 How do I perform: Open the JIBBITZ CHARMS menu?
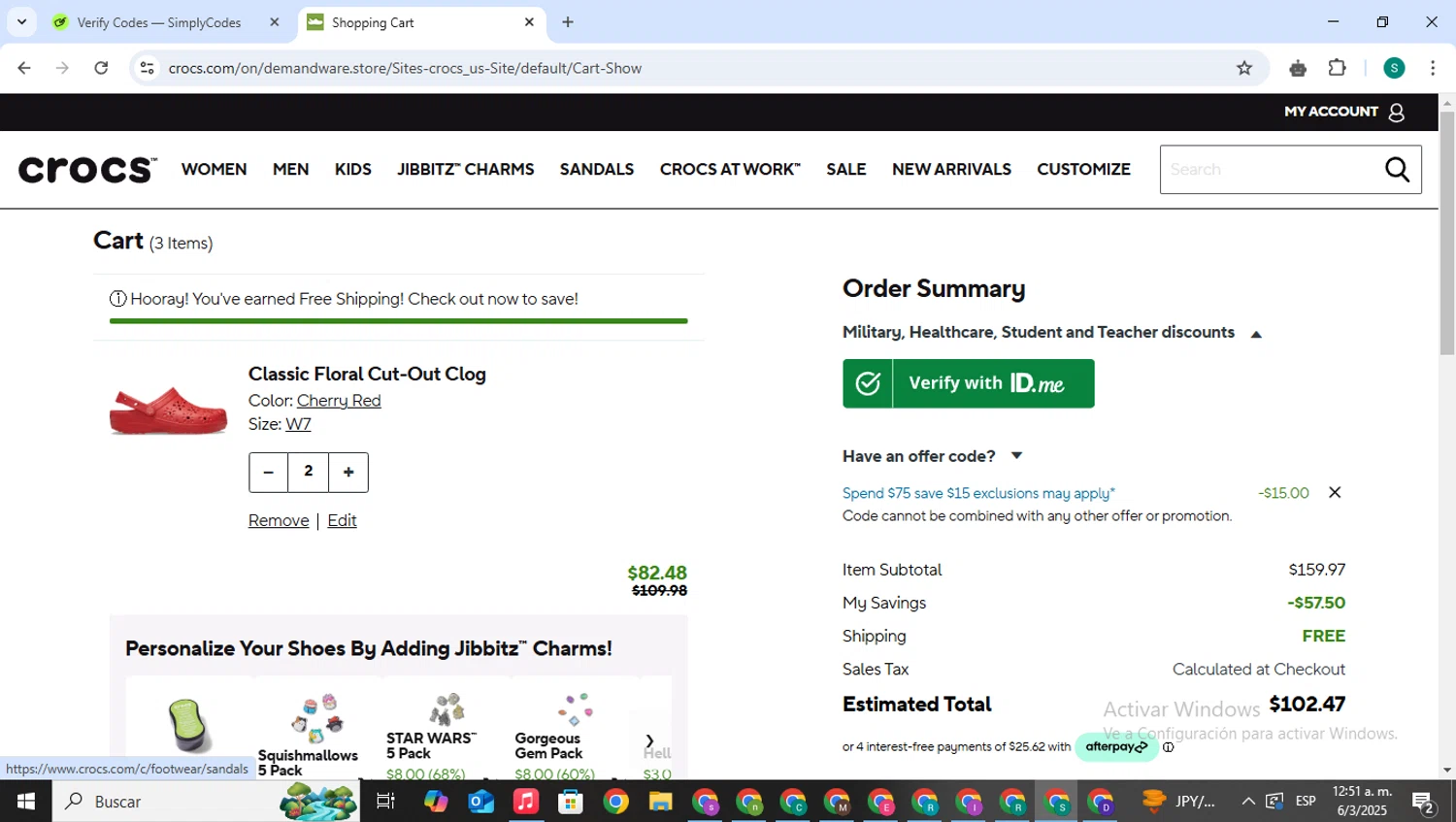(x=466, y=169)
